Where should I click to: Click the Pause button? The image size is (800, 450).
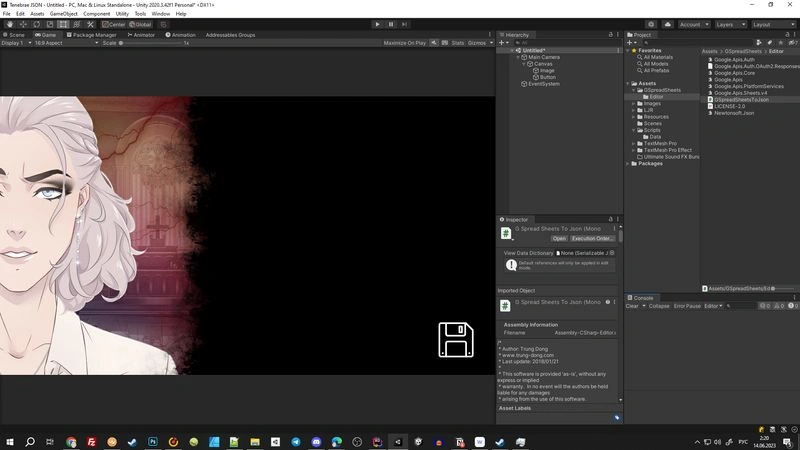click(x=391, y=24)
